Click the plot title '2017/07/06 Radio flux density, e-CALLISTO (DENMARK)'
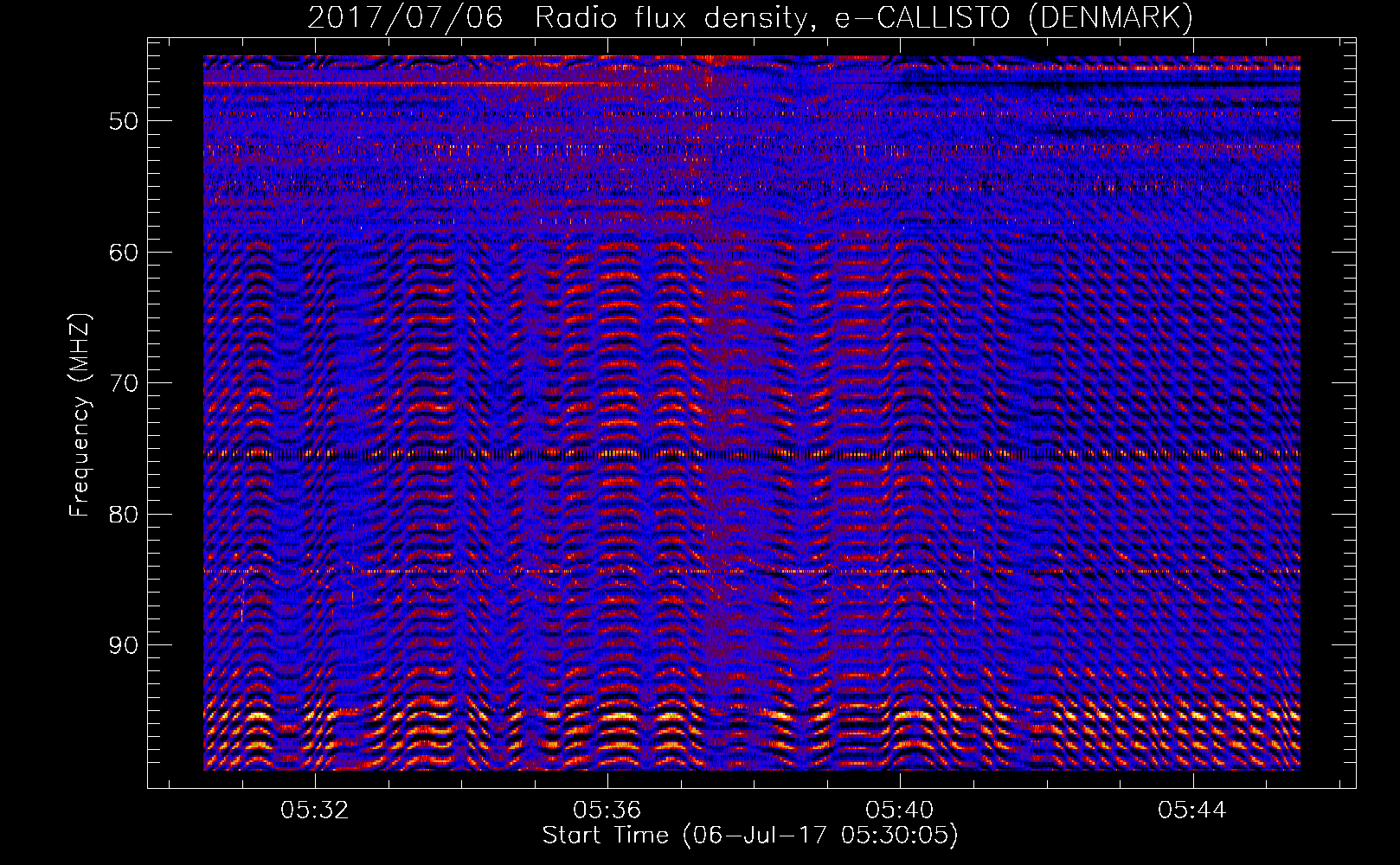The height and width of the screenshot is (865, 1400). [x=750, y=18]
